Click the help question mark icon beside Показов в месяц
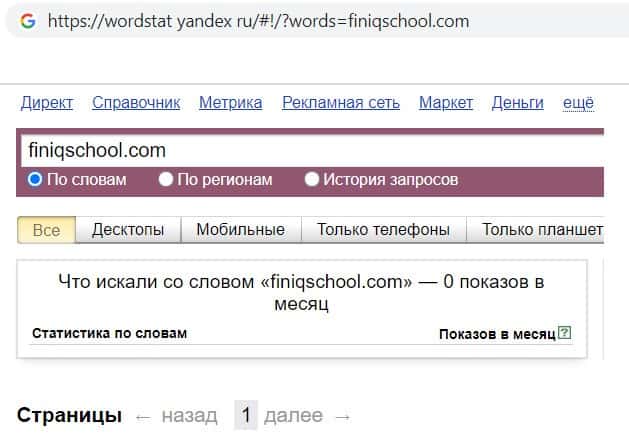The height and width of the screenshot is (434, 629). [565, 333]
